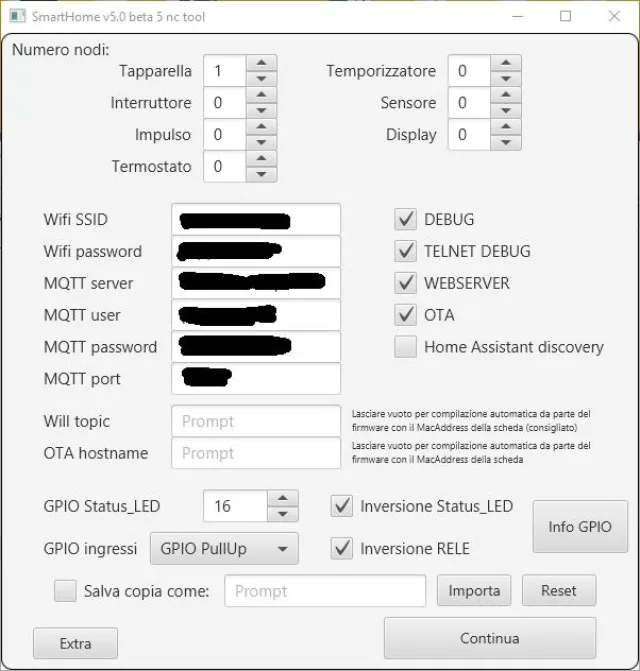
Task: Click the SmartHome app icon in title bar
Action: [17, 16]
